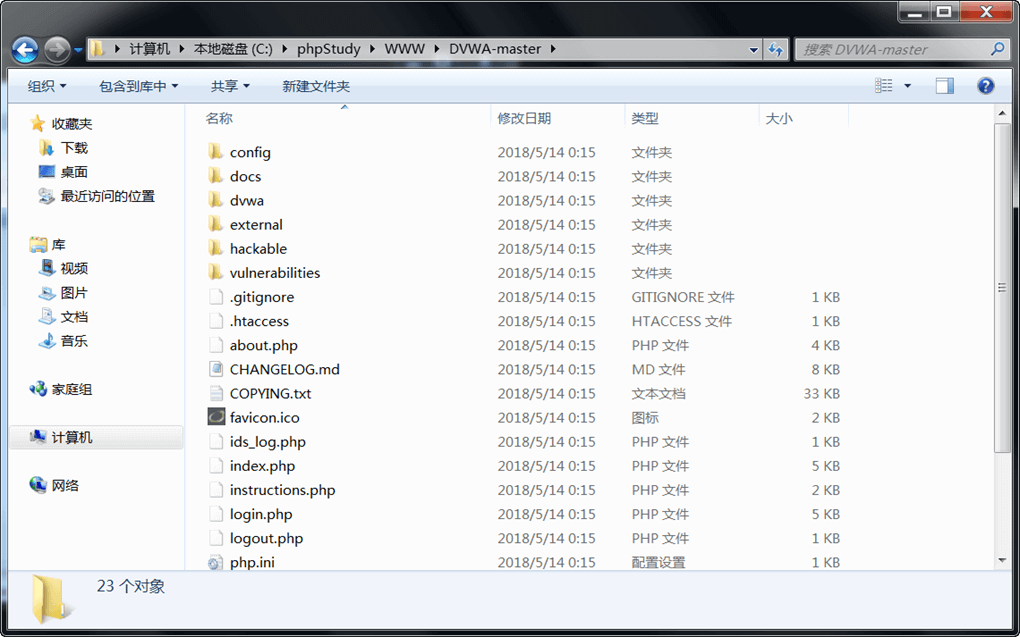Click the file list scrollbar down arrow

click(1002, 560)
